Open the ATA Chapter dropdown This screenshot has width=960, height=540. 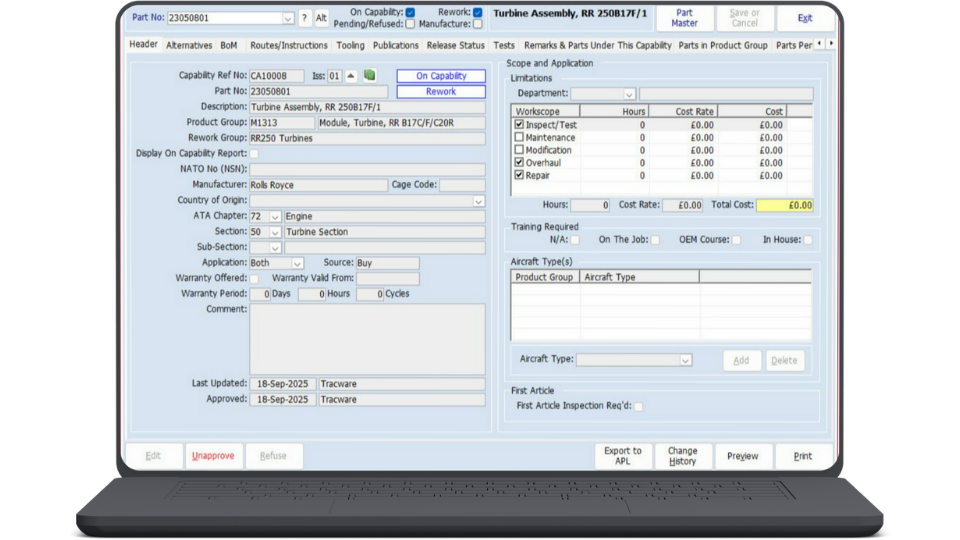click(x=275, y=216)
